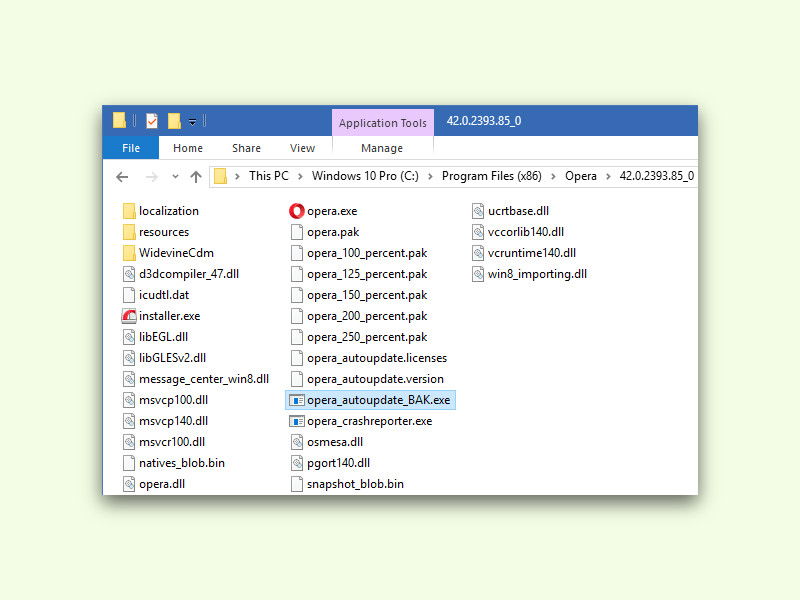
Task: Click the ucrtbase.dll file icon
Action: pyautogui.click(x=478, y=211)
